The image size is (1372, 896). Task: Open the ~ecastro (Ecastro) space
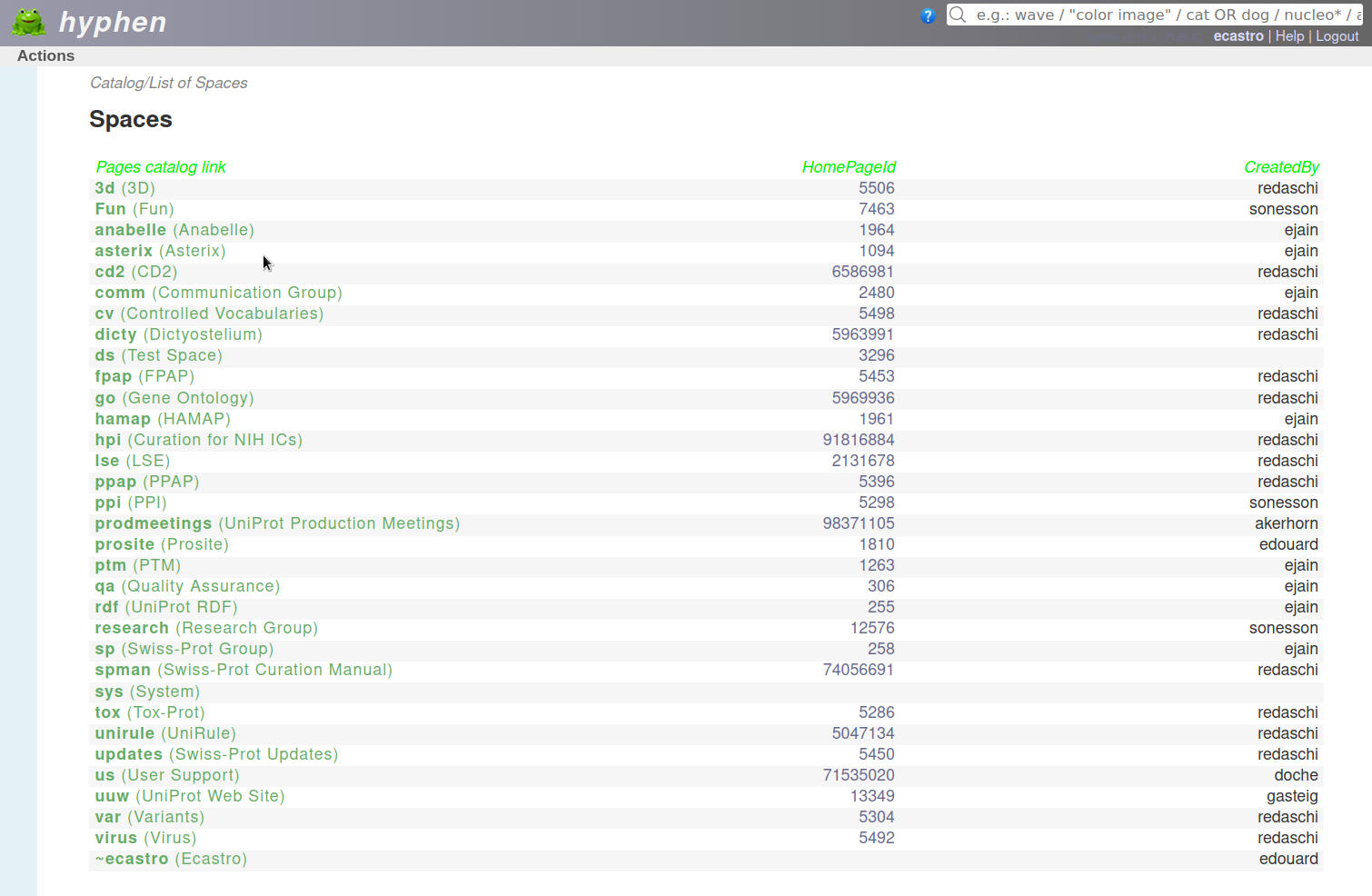click(171, 859)
